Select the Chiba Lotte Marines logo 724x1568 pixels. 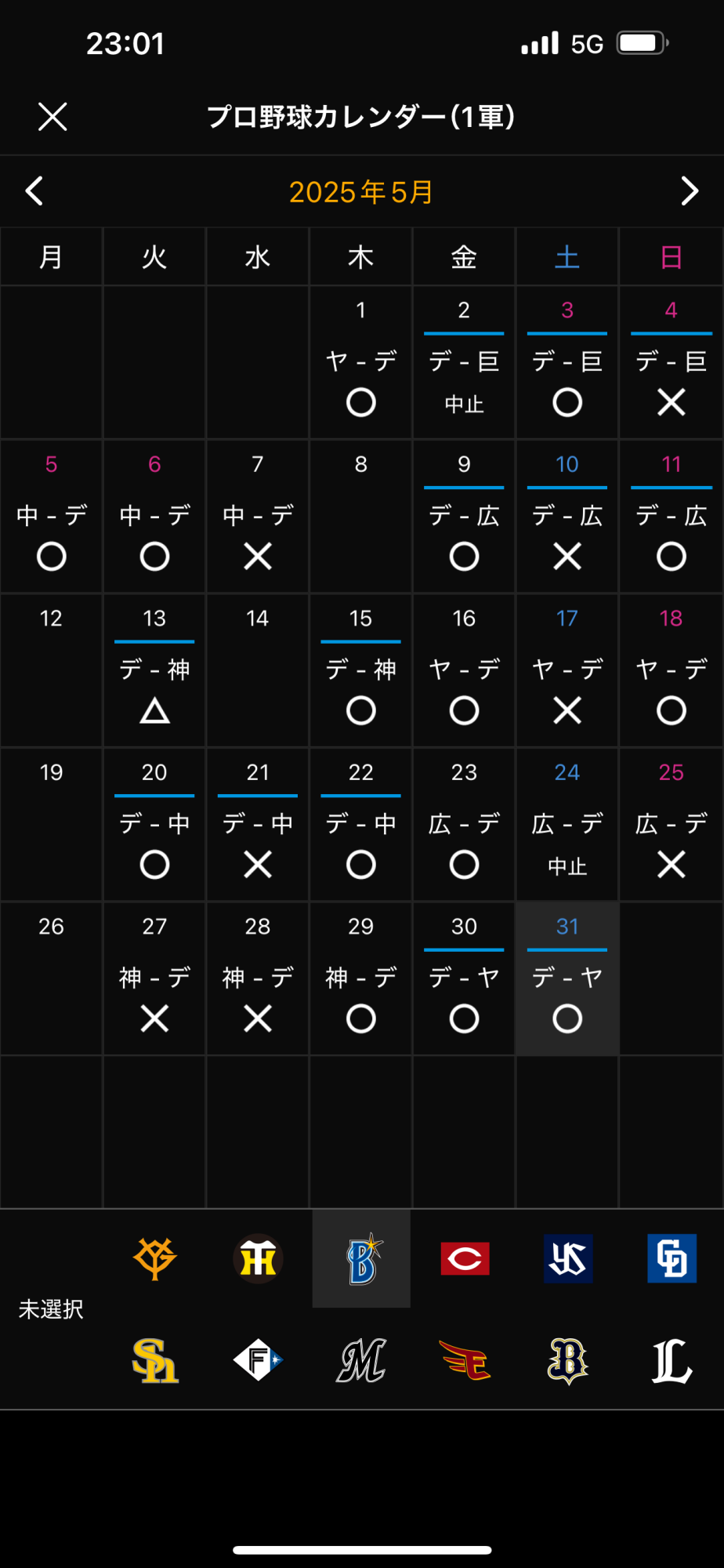[361, 1360]
